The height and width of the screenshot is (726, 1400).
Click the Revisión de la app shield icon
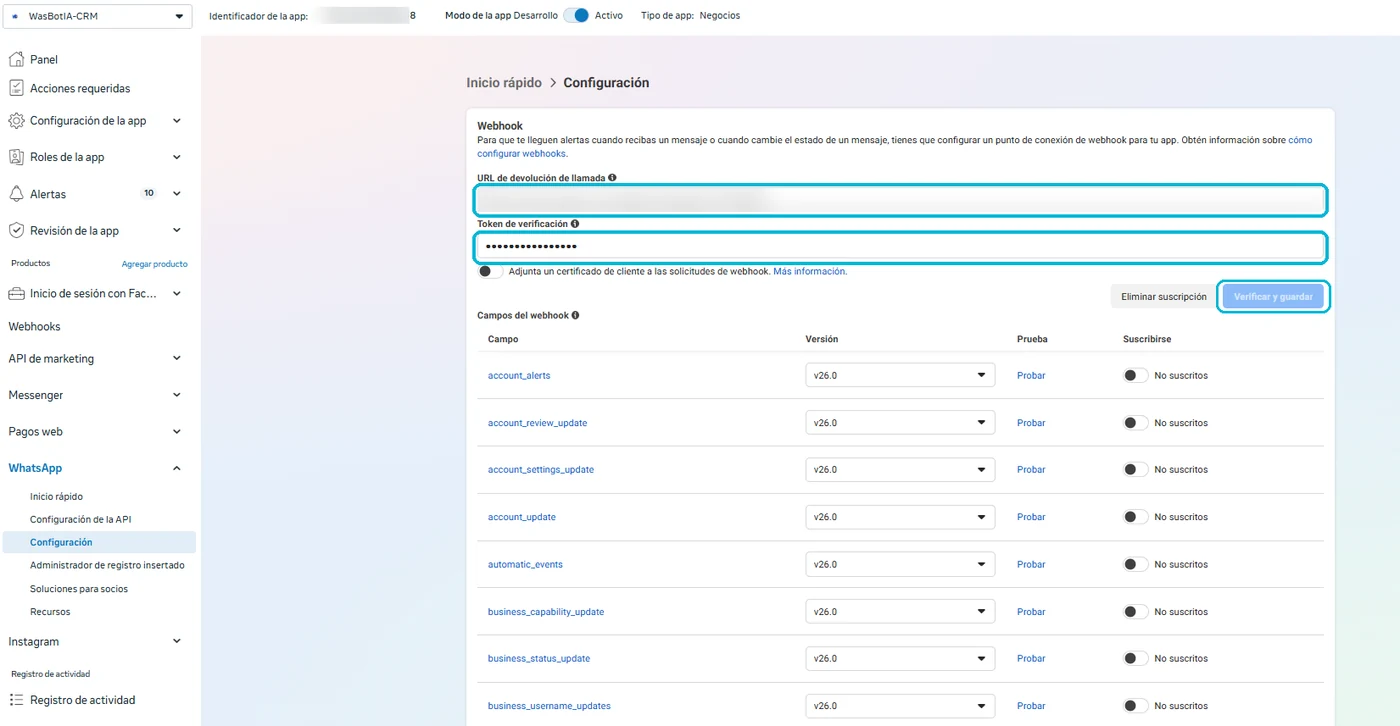[x=16, y=230]
